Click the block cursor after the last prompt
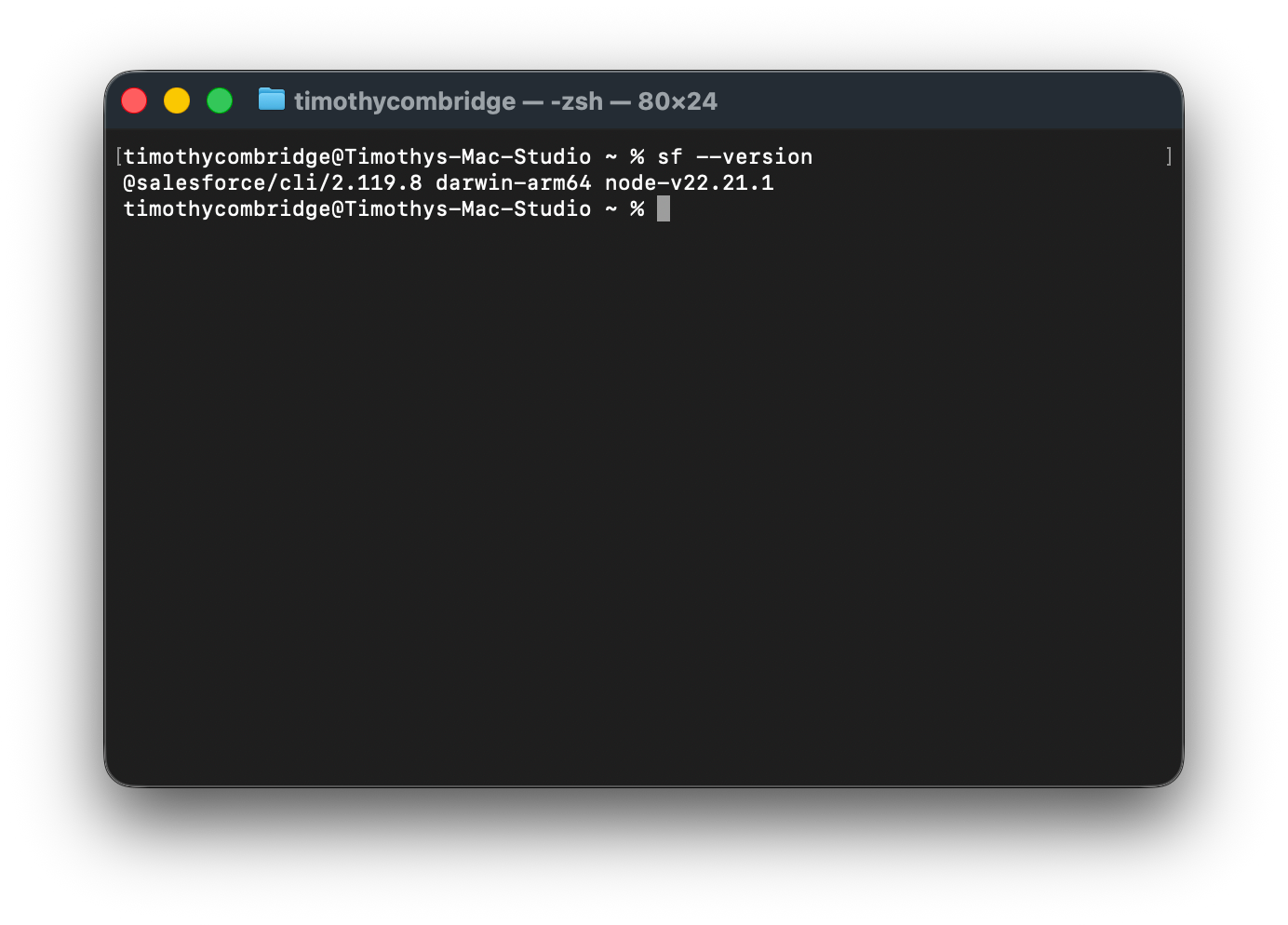The width and height of the screenshot is (1288, 925). click(663, 208)
